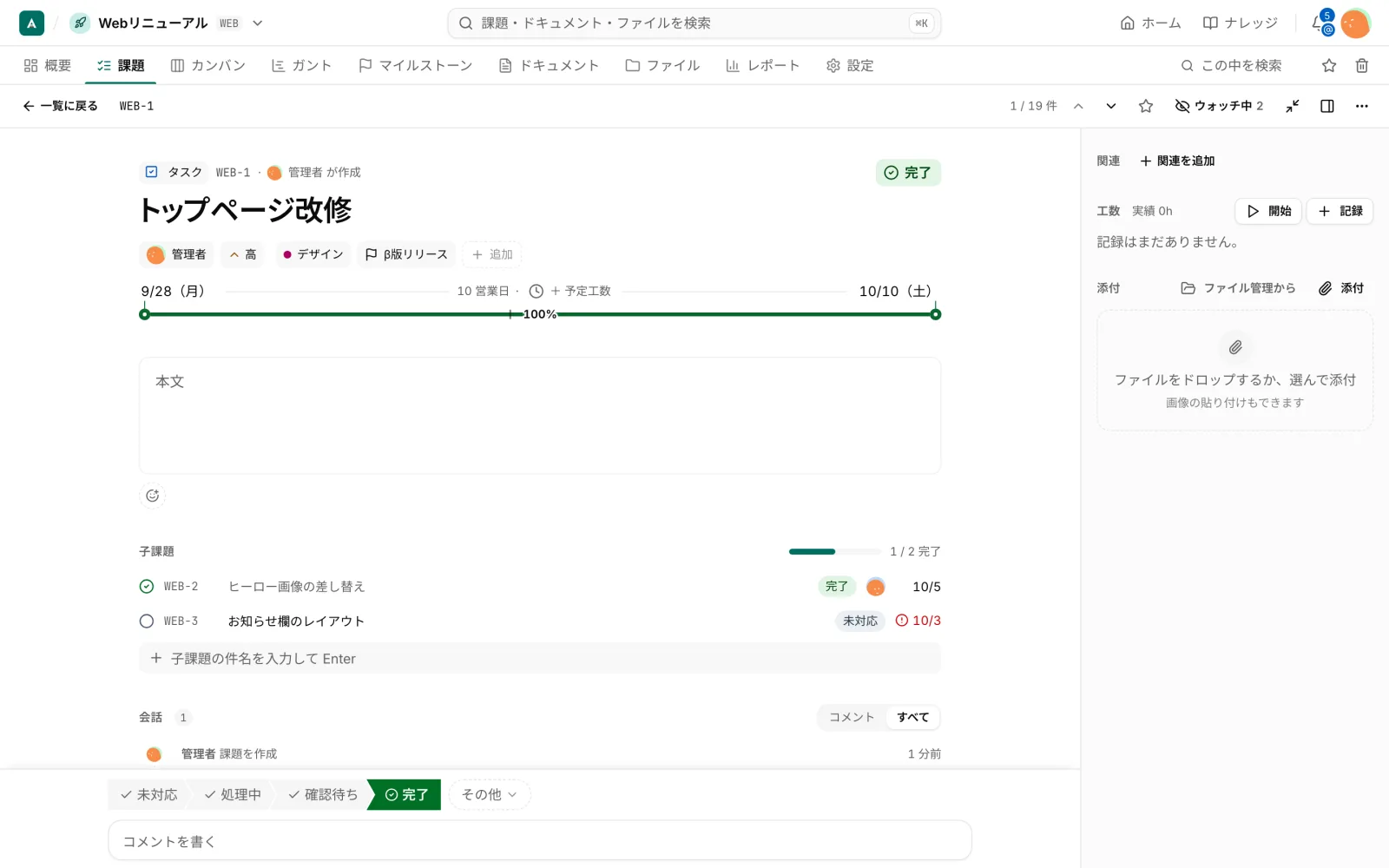Viewport: 1389px width, 868px height.
Task: Set status to 未対応
Action: (149, 795)
